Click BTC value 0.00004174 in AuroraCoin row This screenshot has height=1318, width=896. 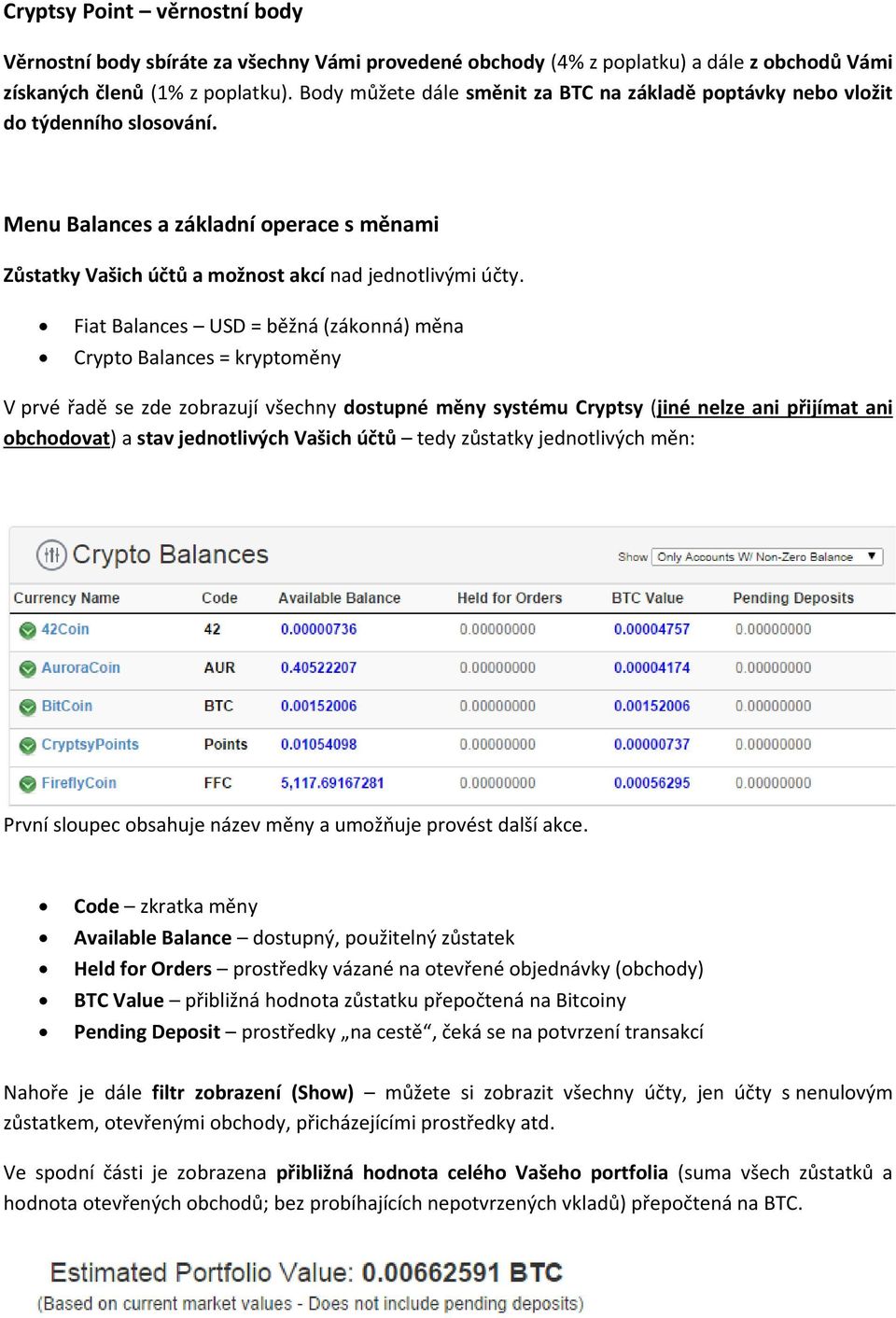651,667
